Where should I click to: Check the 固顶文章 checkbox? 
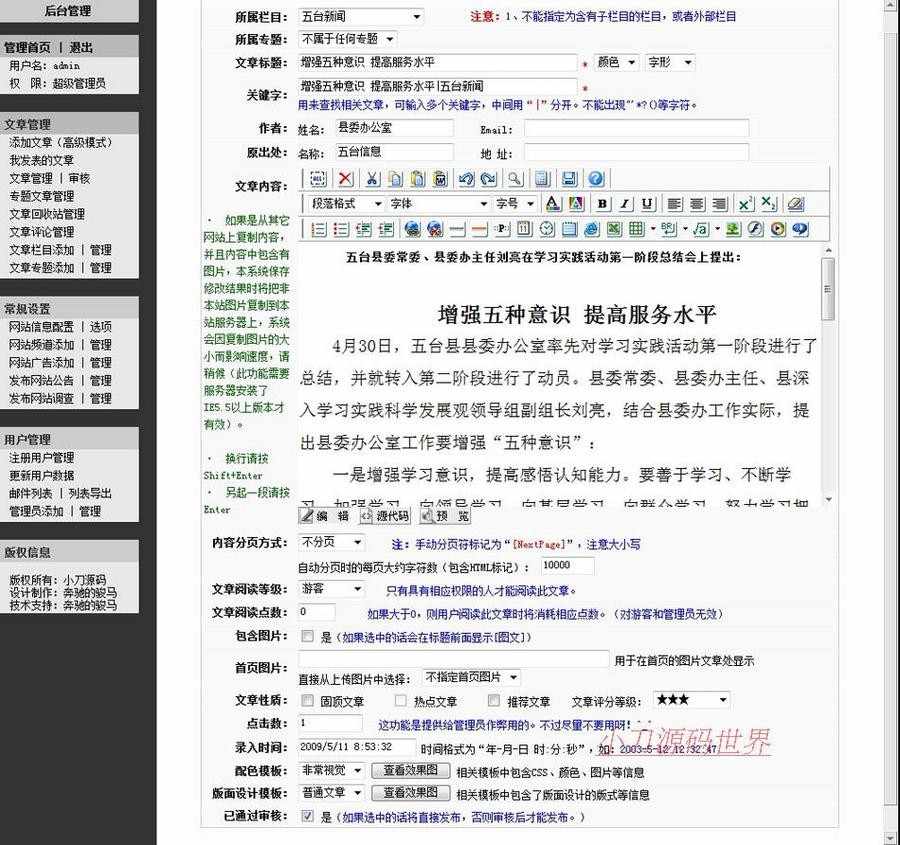click(308, 700)
